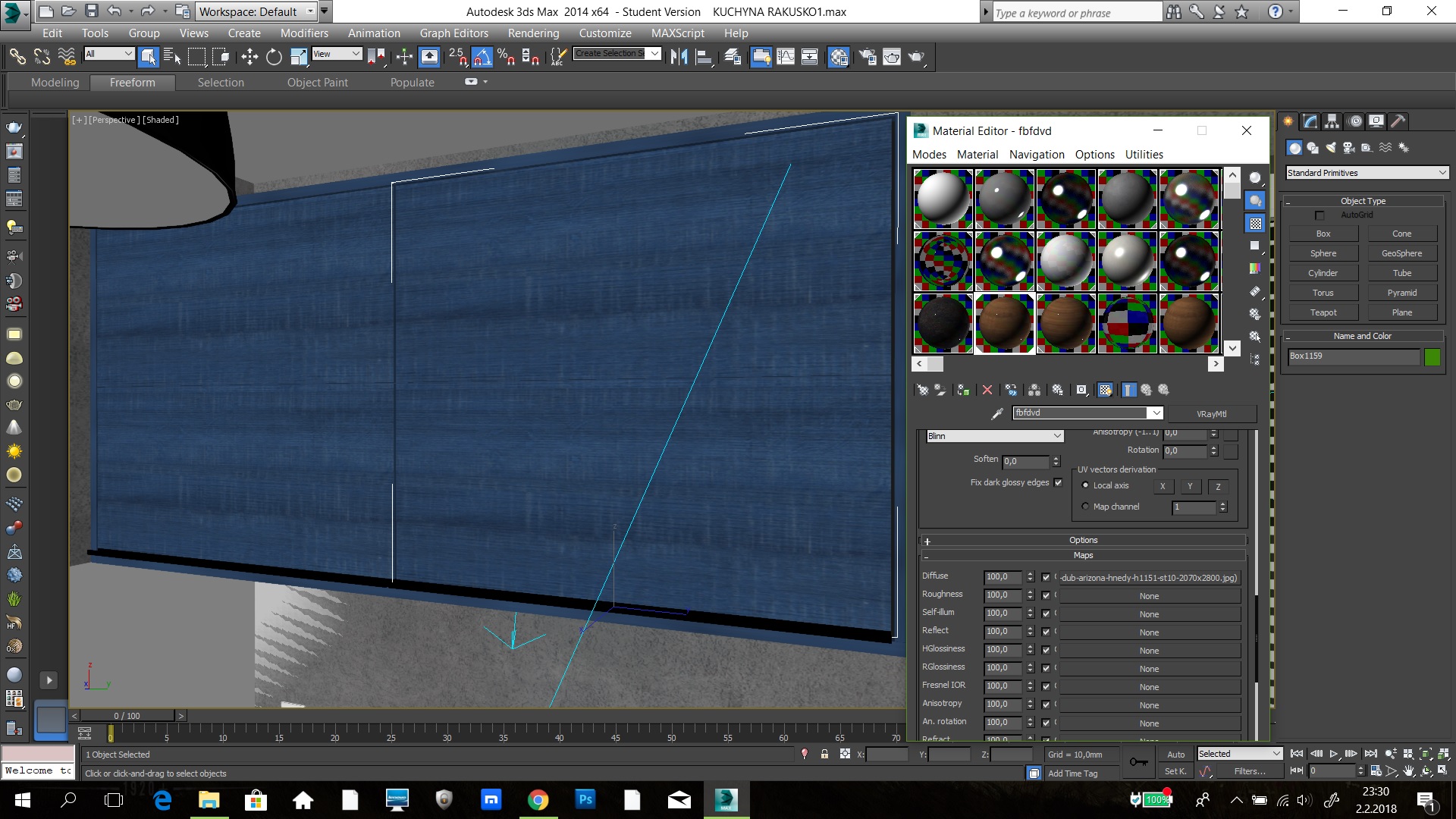Toggle the Angle Snap tool
Viewport: 1456px width, 819px height.
[x=482, y=57]
